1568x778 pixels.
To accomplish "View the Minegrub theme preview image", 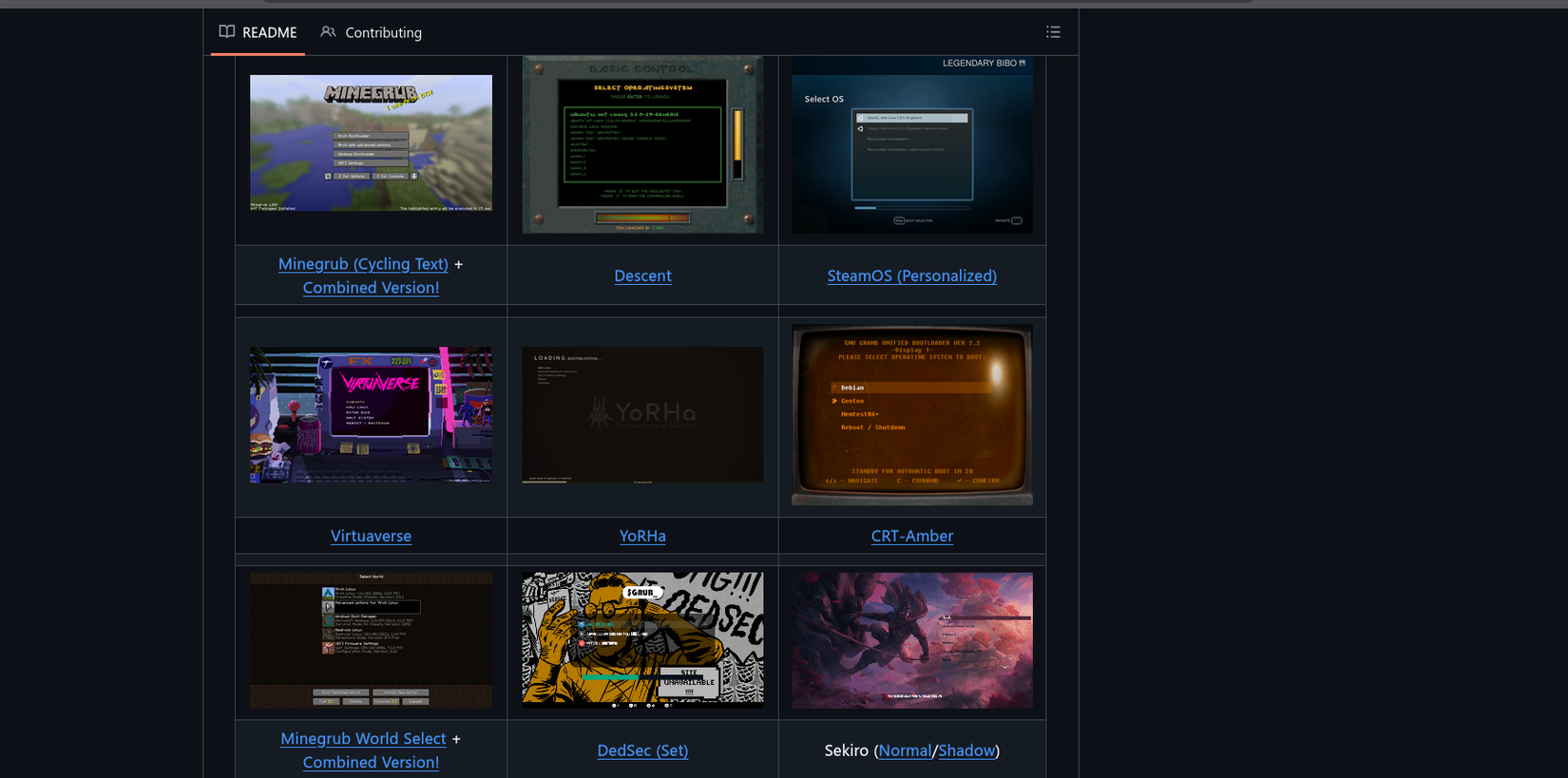I will 371,142.
